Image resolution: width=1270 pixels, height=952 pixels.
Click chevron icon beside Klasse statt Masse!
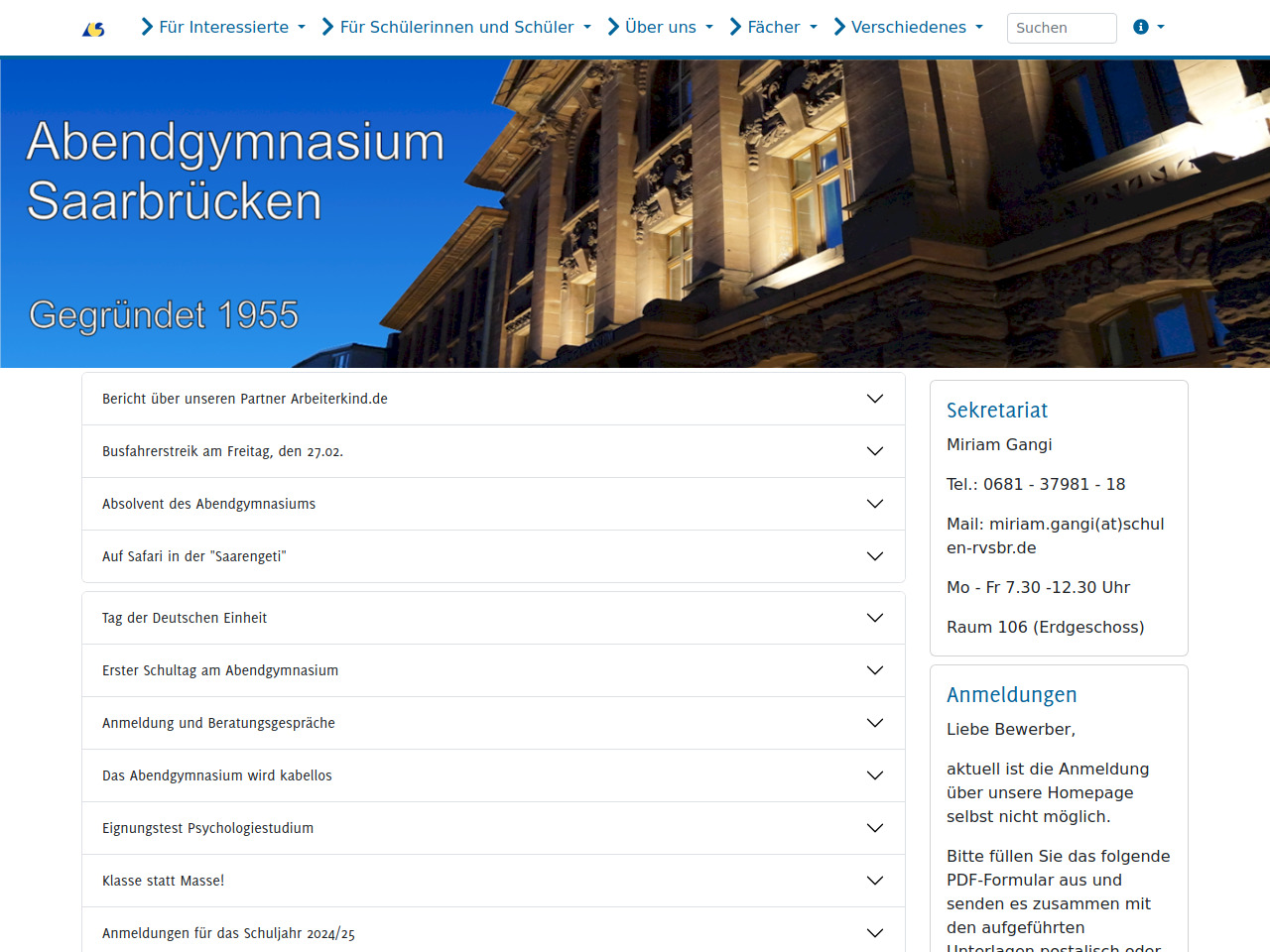874,881
